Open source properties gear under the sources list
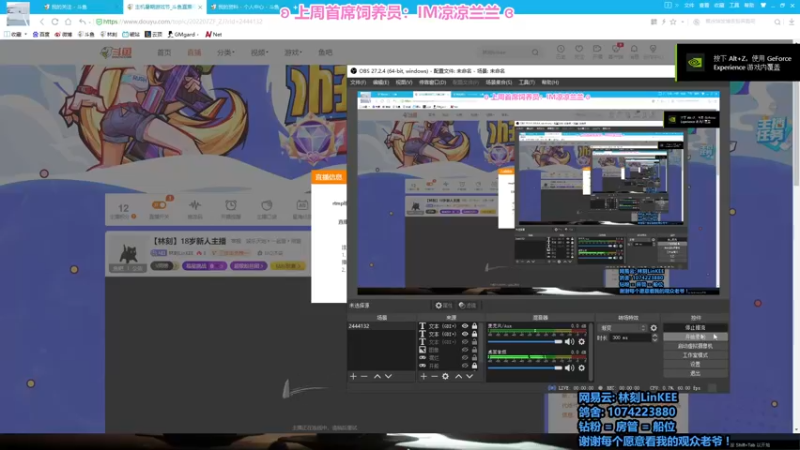Image resolution: width=800 pixels, height=450 pixels. point(445,377)
